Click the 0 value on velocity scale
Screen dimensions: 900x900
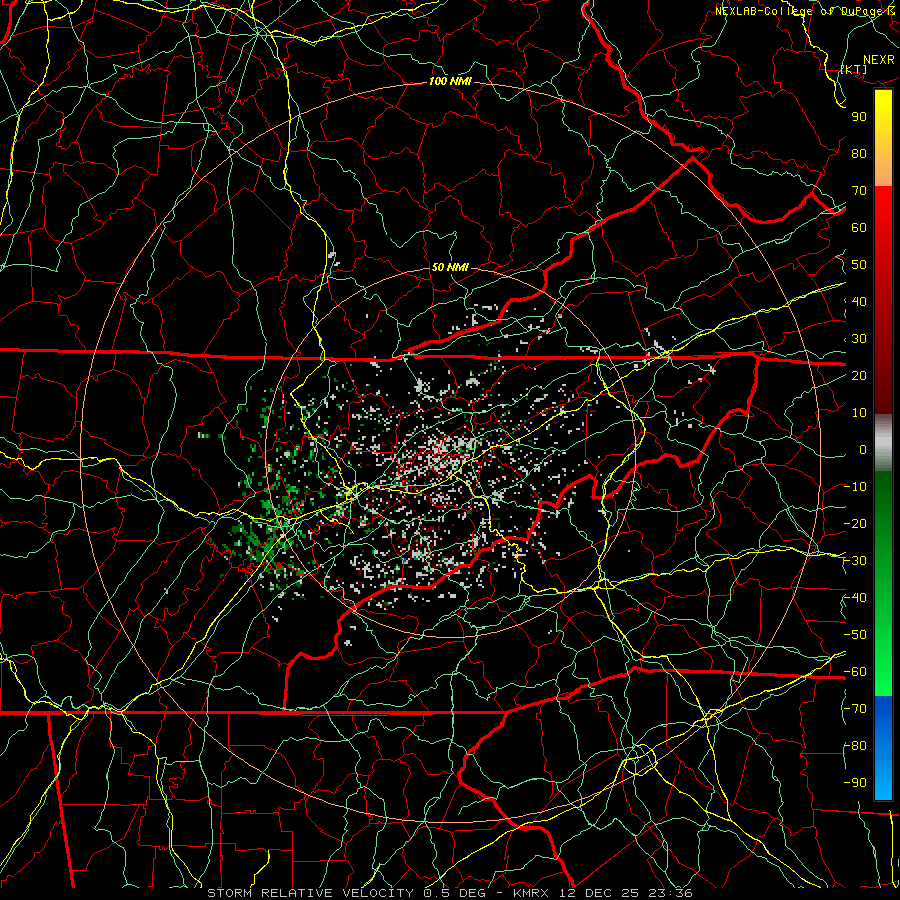click(863, 449)
